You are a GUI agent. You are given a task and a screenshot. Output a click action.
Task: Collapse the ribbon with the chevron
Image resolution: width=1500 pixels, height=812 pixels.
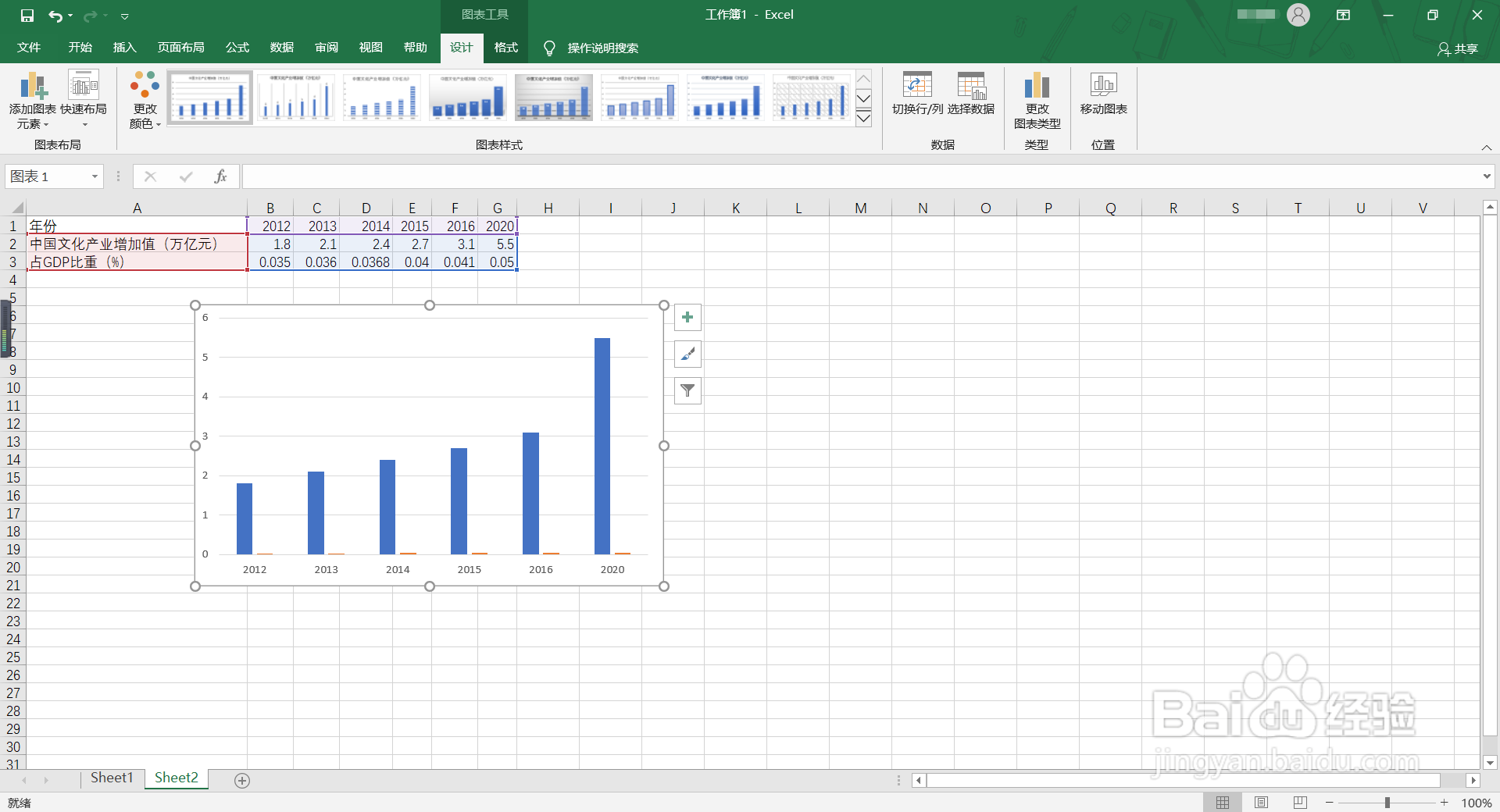pos(1487,148)
